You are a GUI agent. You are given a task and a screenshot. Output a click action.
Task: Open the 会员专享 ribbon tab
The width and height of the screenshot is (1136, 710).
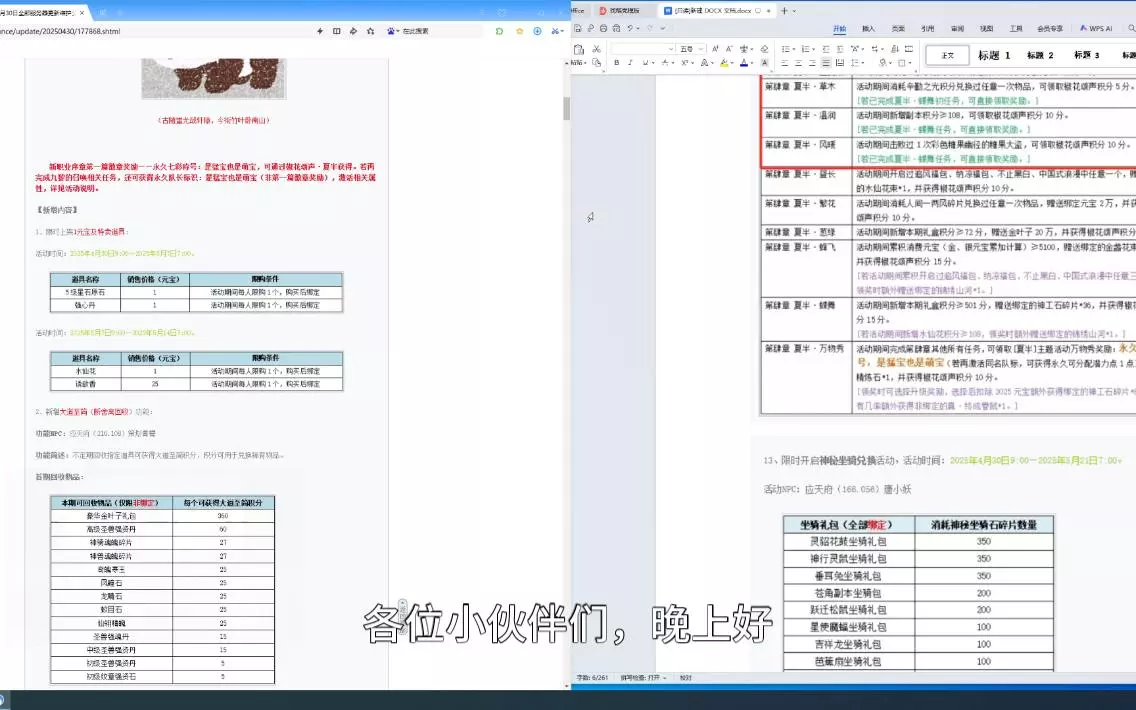click(x=1050, y=28)
